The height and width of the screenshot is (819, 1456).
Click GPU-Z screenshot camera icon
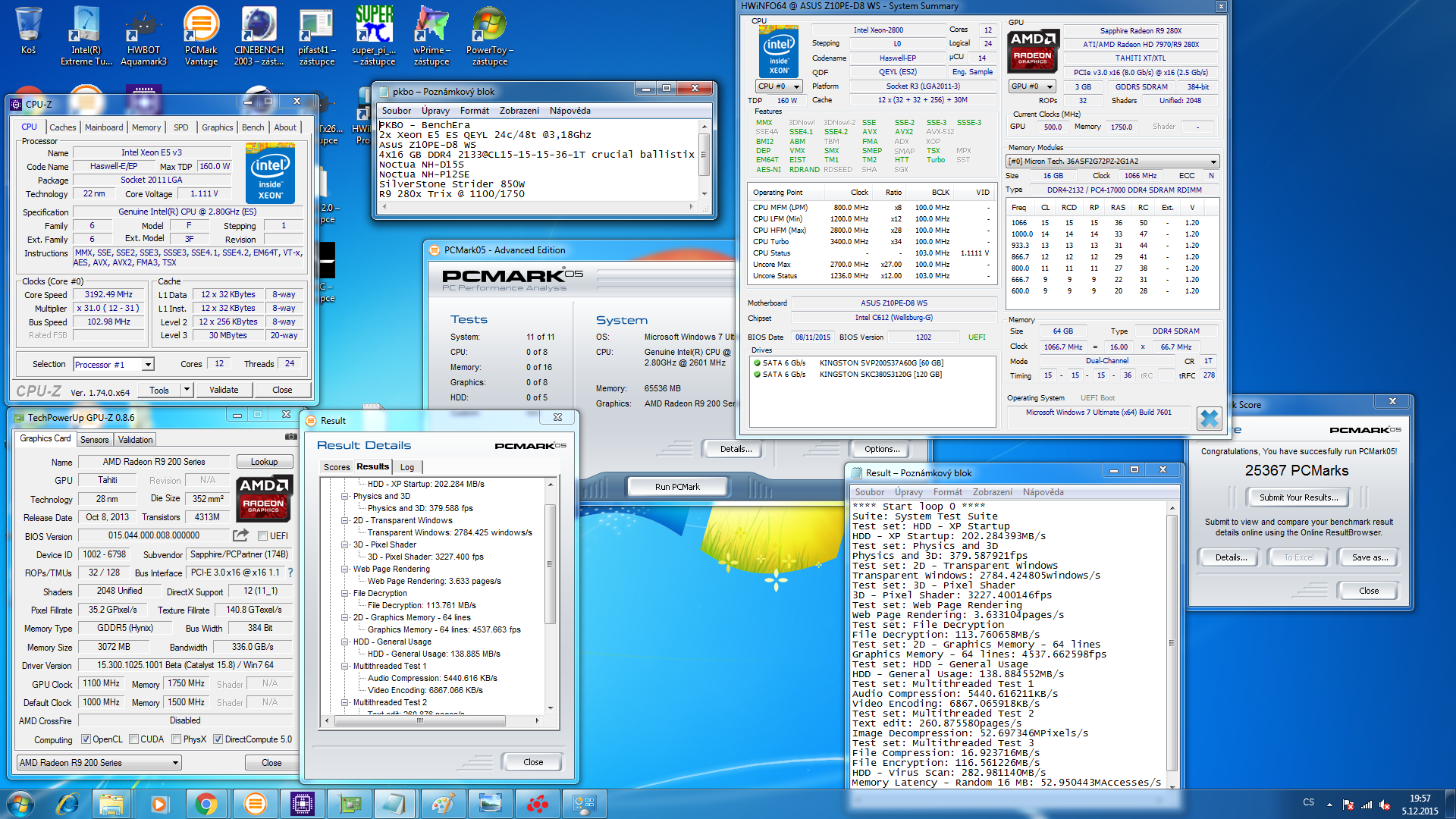coord(290,437)
